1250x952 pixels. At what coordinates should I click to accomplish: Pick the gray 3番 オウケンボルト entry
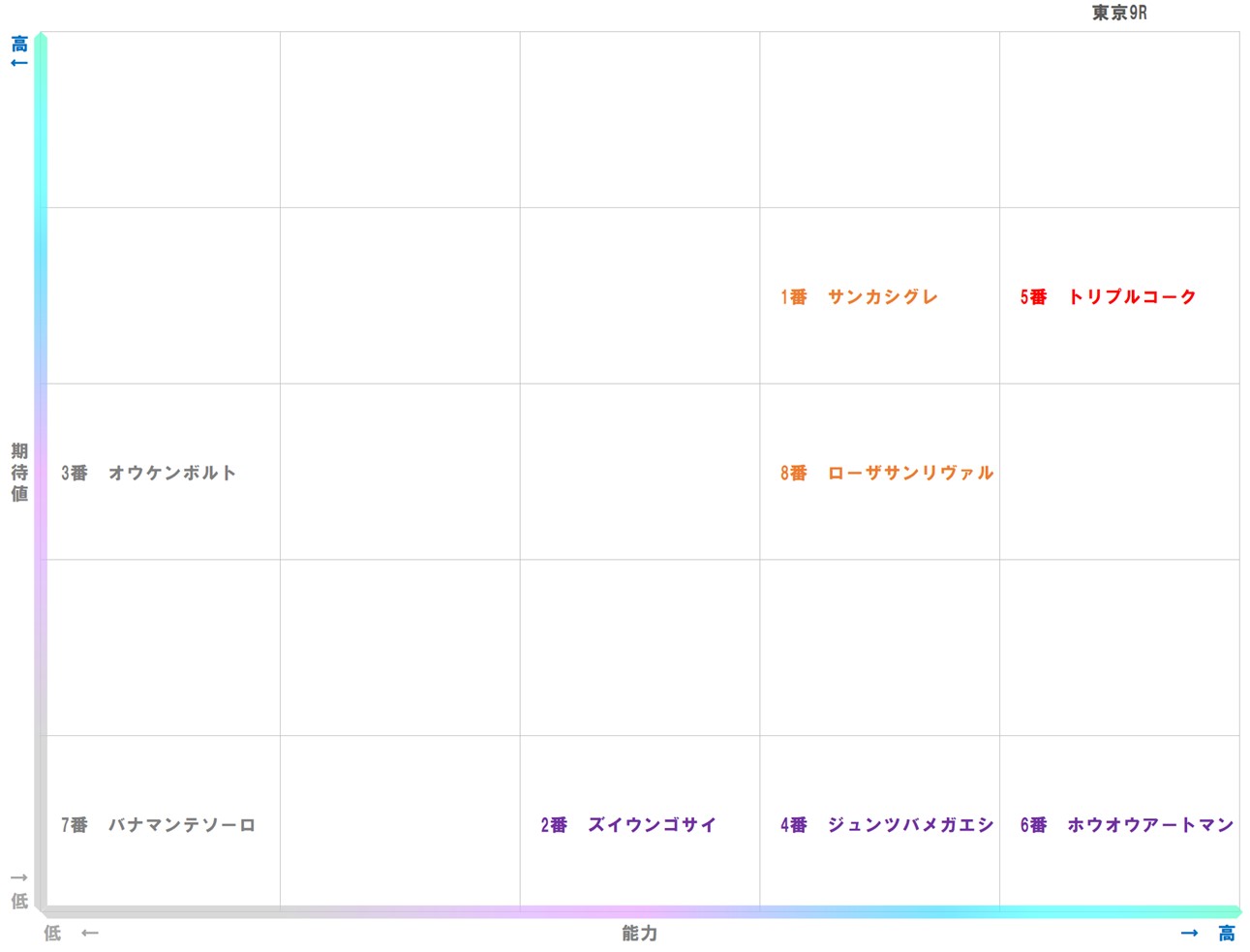point(148,474)
